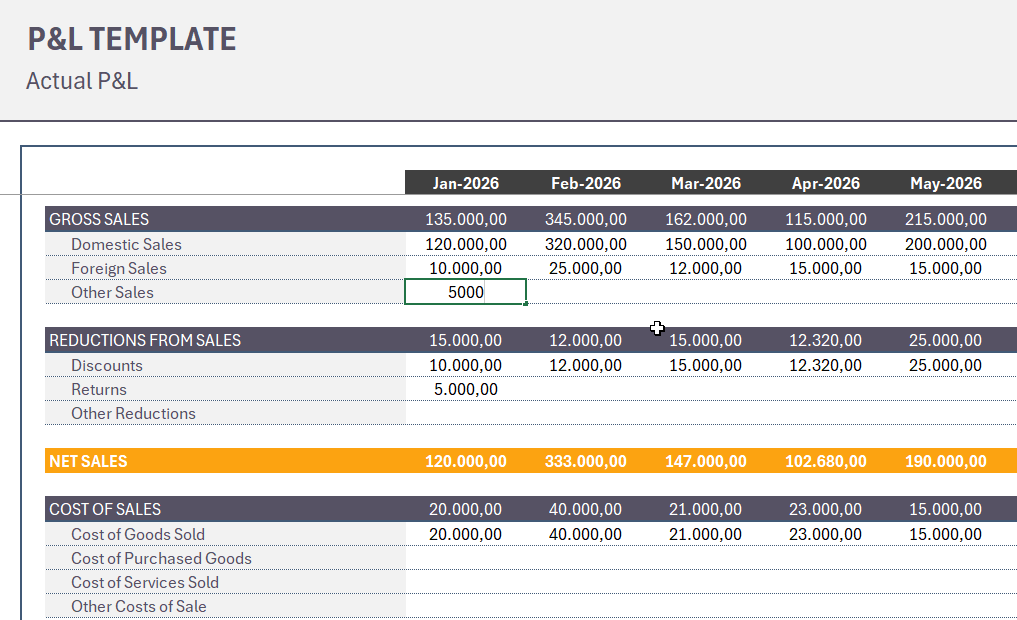This screenshot has width=1017, height=620.
Task: Click the Other Reductions row label
Action: [x=133, y=413]
